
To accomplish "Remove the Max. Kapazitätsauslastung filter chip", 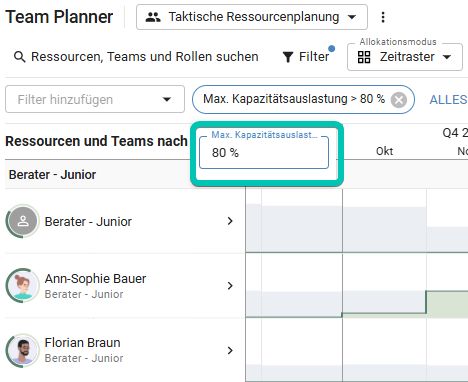I will pos(399,100).
